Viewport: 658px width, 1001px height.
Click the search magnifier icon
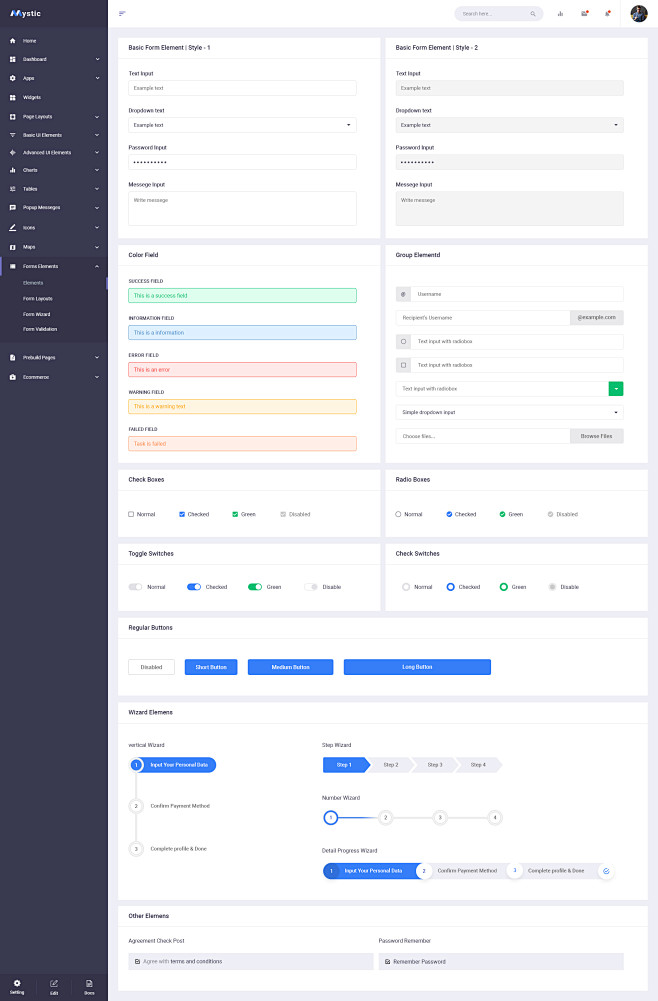coord(532,14)
